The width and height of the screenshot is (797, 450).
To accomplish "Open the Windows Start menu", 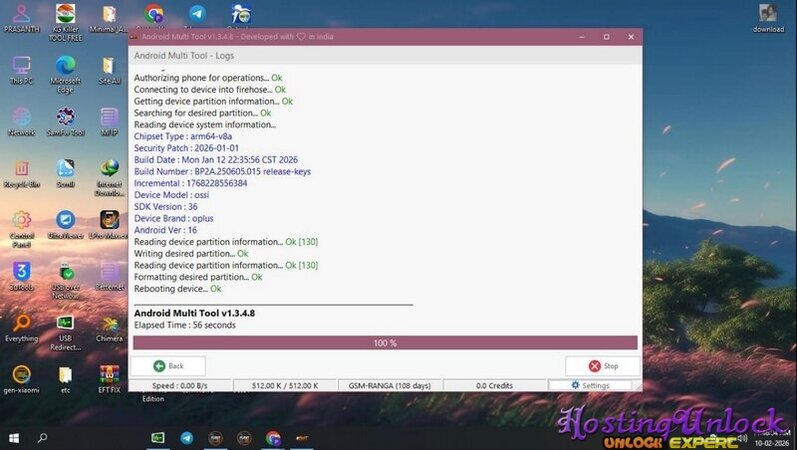I will coord(14,438).
